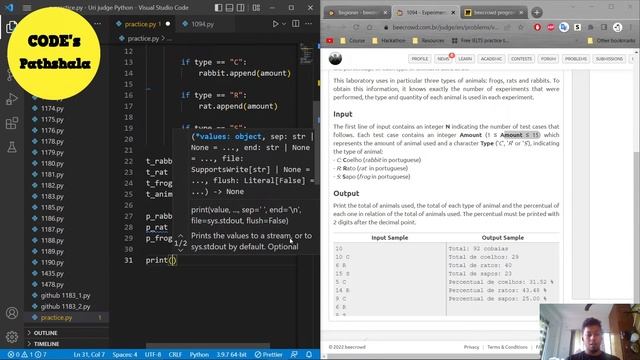Open Other bookmarks folder
Viewport: 640px width, 360px height.
point(611,40)
